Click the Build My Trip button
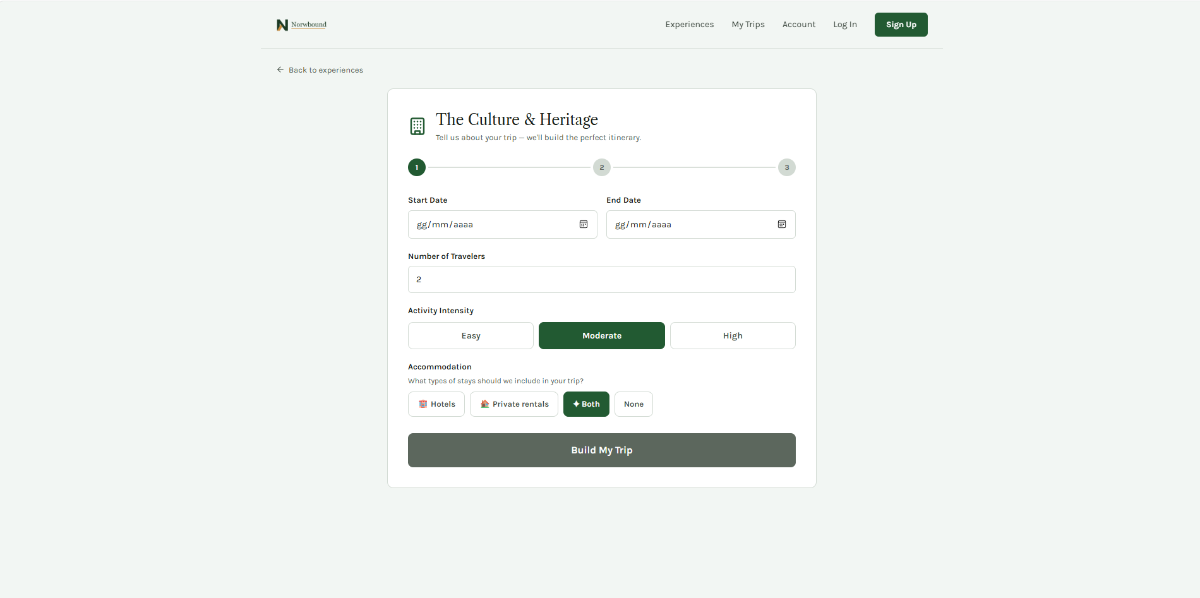The image size is (1200, 598). [602, 450]
